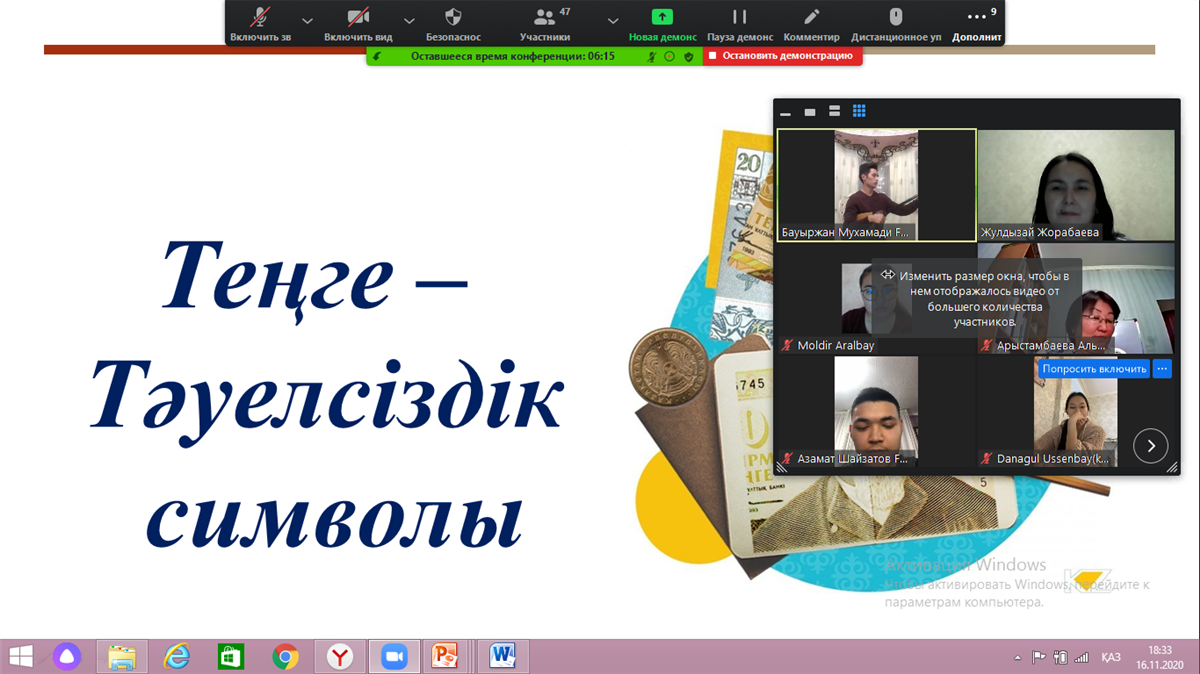Turn on camera video in Zoom toolbar
Viewport: 1200px width, 674px height.
coord(358,22)
